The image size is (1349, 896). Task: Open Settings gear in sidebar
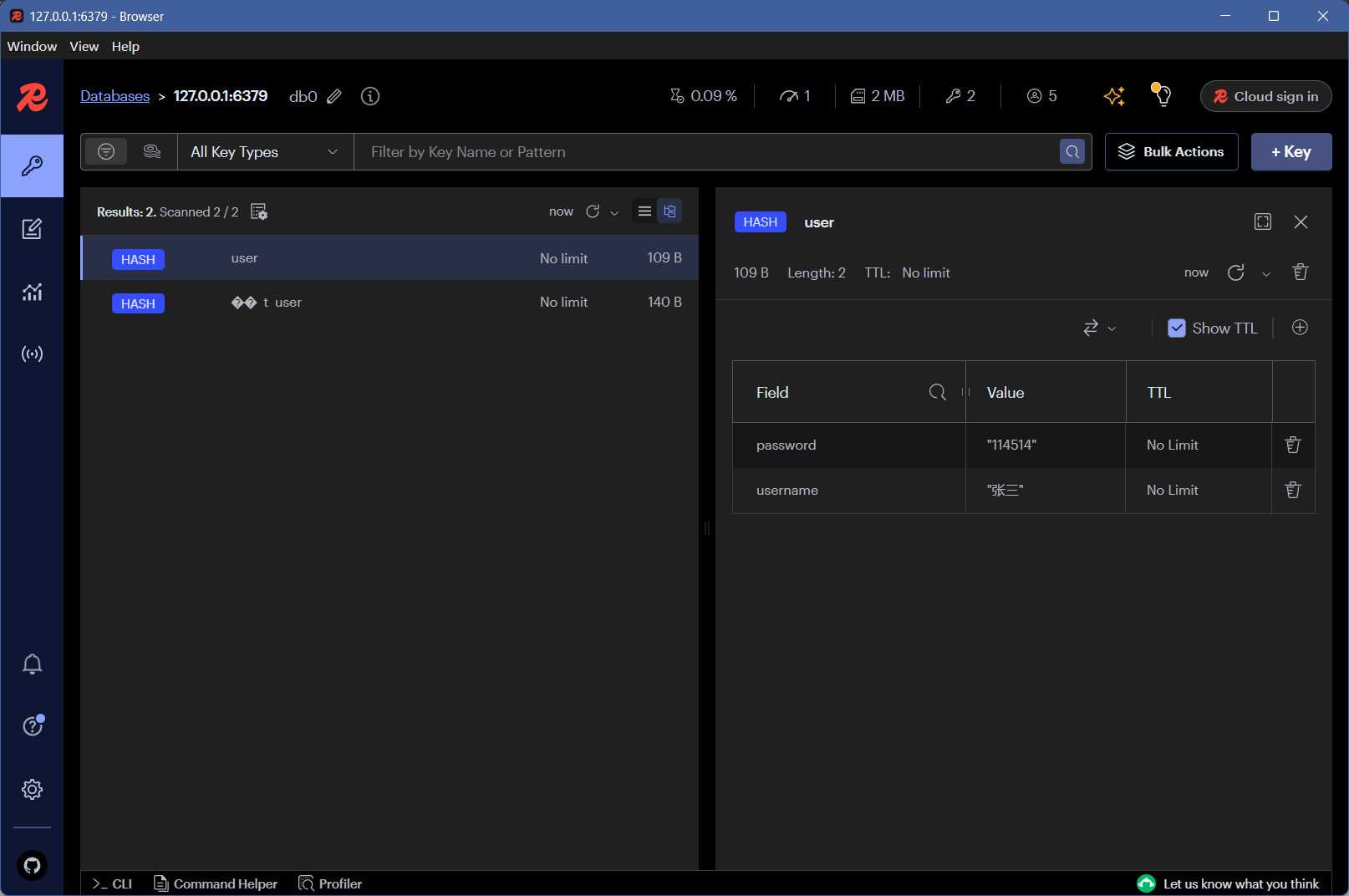coord(32,789)
